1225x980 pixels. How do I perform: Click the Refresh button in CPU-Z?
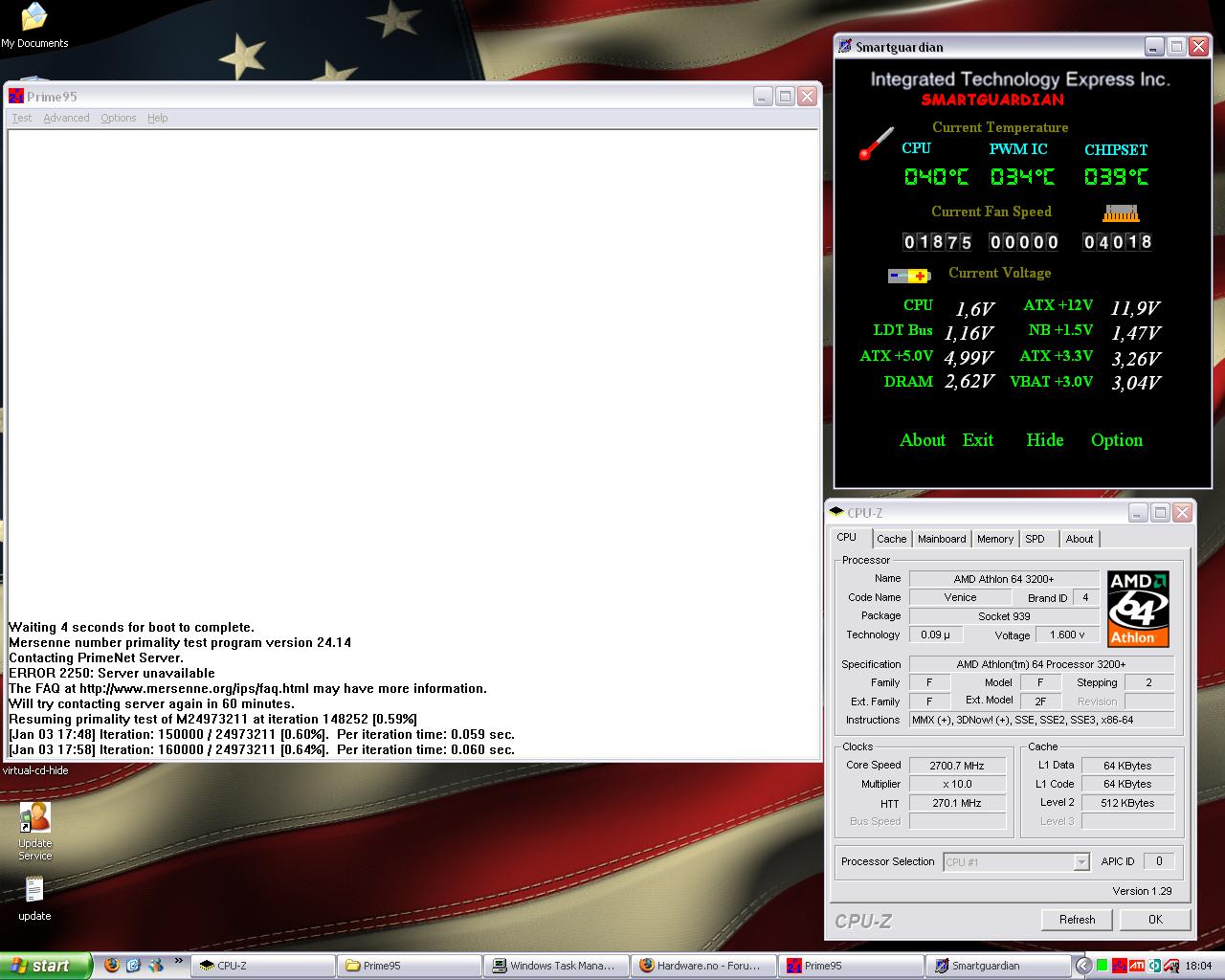[1077, 919]
